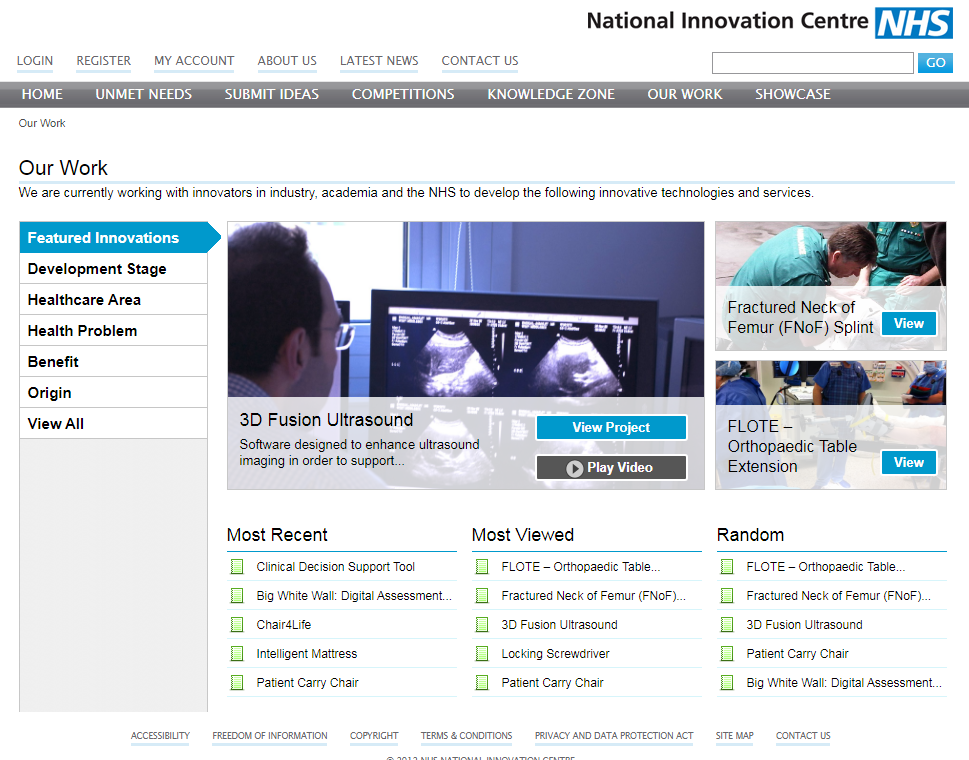969x760 pixels.
Task: Click document icon beside Clinical Decision Support Tool
Action: [x=237, y=567]
